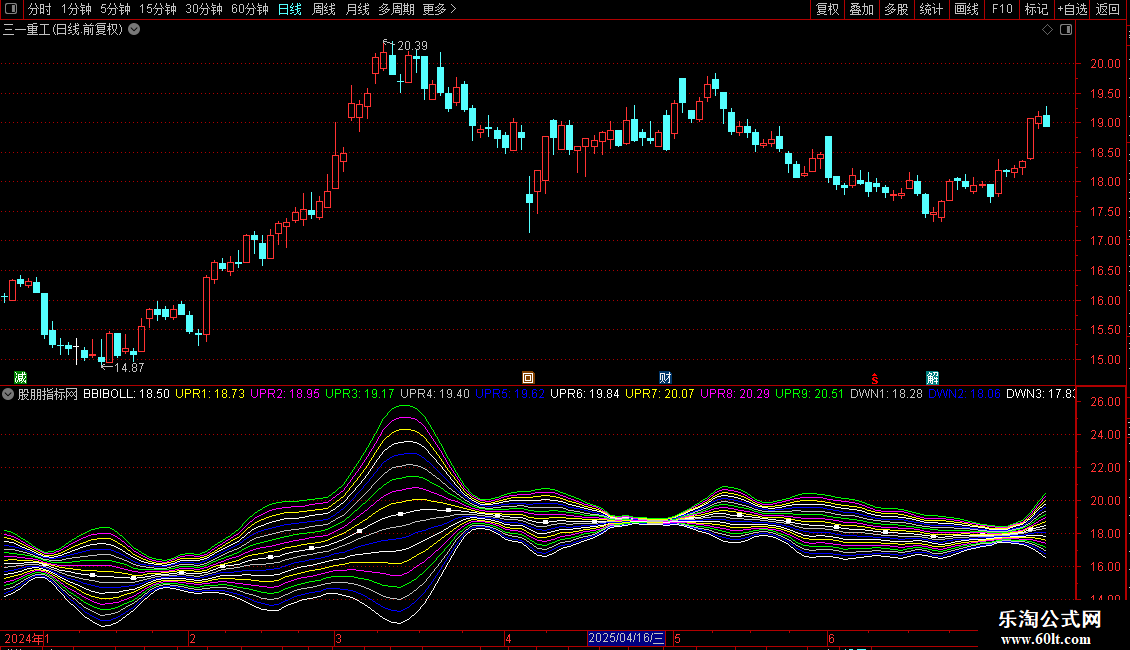Screen dimensions: 1130x650
Task: Open the 解 unlock event marker
Action: pos(933,378)
